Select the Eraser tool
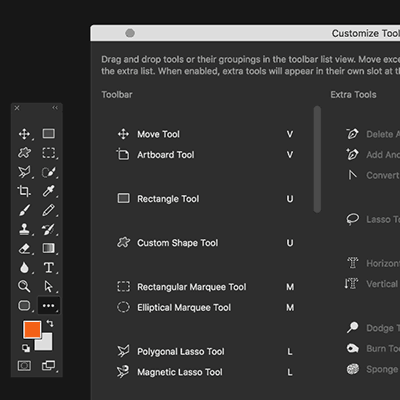The height and width of the screenshot is (400, 400). (25, 248)
